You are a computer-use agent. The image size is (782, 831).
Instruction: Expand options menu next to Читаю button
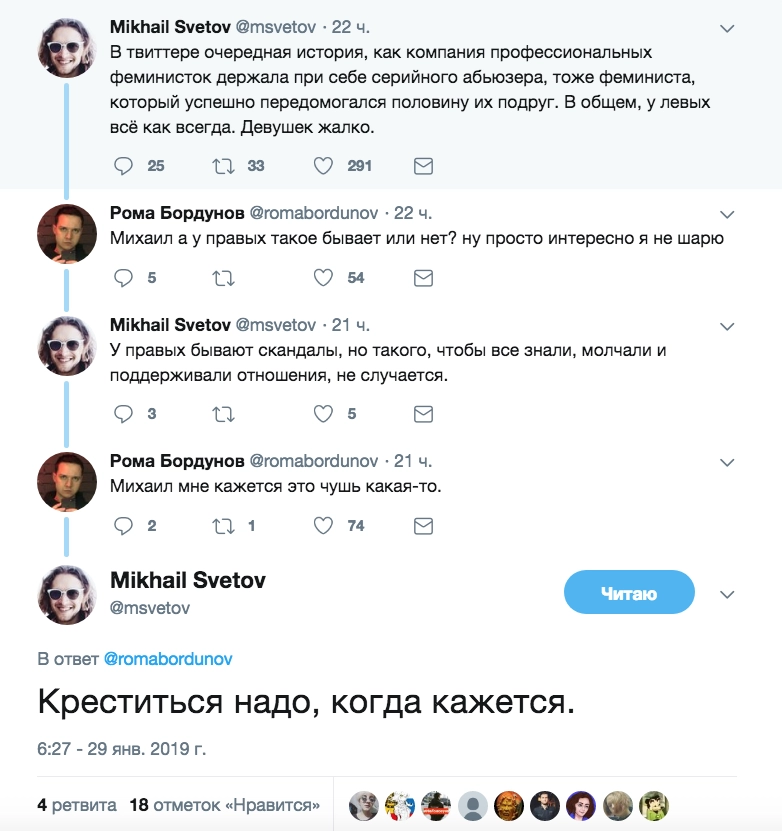(728, 594)
